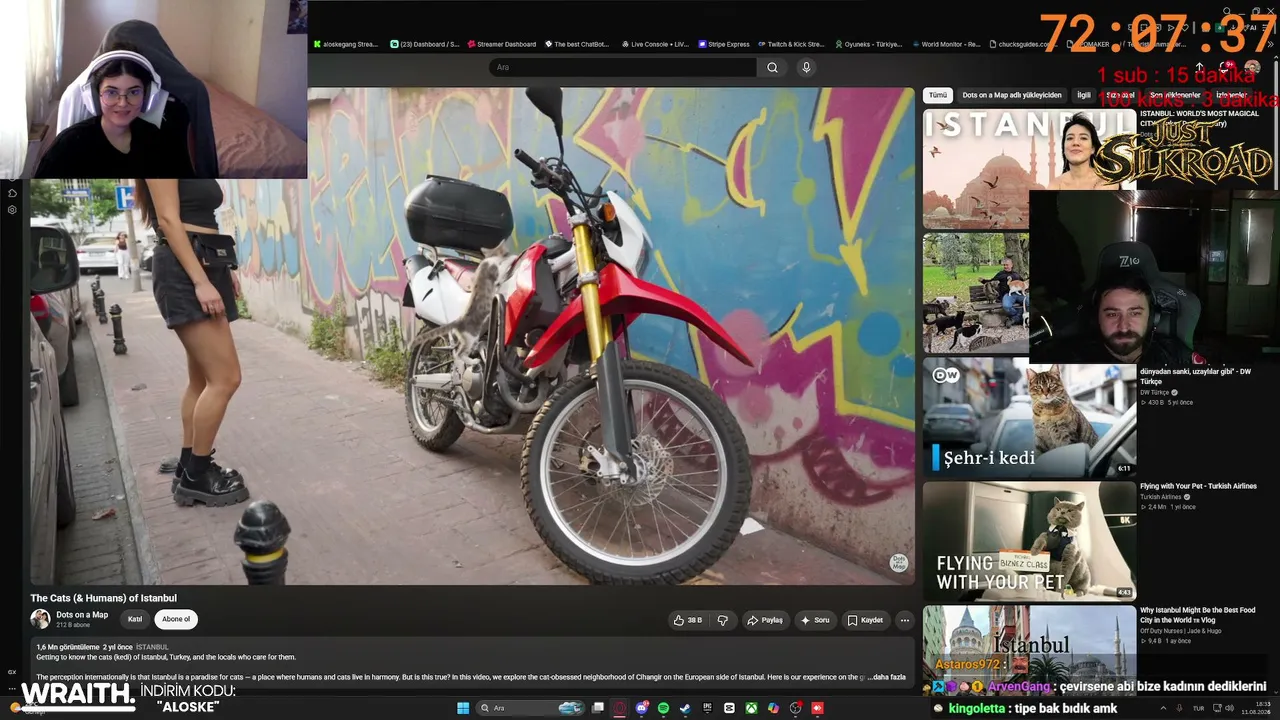Open Copilot from taskbar
This screenshot has width=1280, height=720.
coord(773,708)
